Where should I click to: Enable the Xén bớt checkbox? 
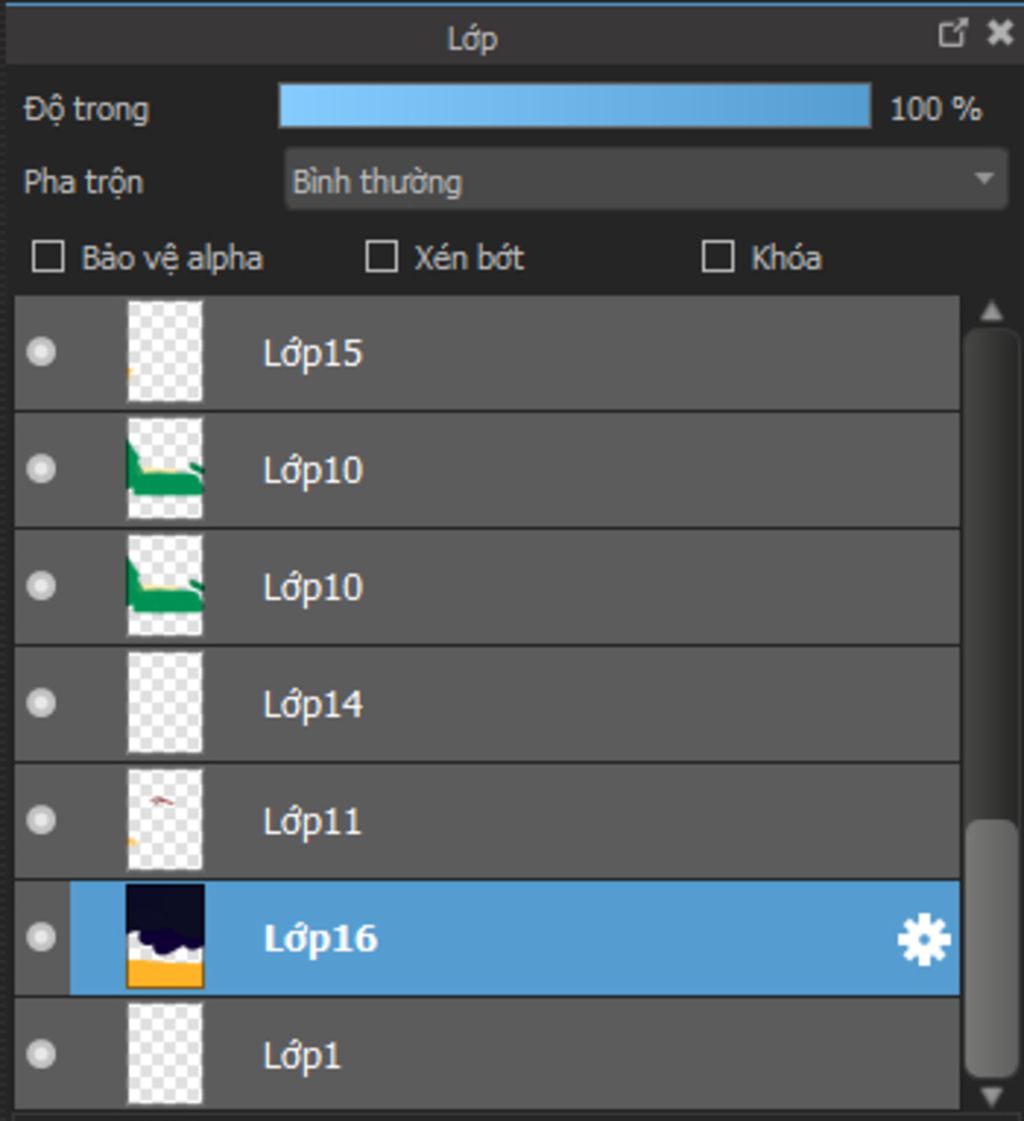tap(381, 257)
